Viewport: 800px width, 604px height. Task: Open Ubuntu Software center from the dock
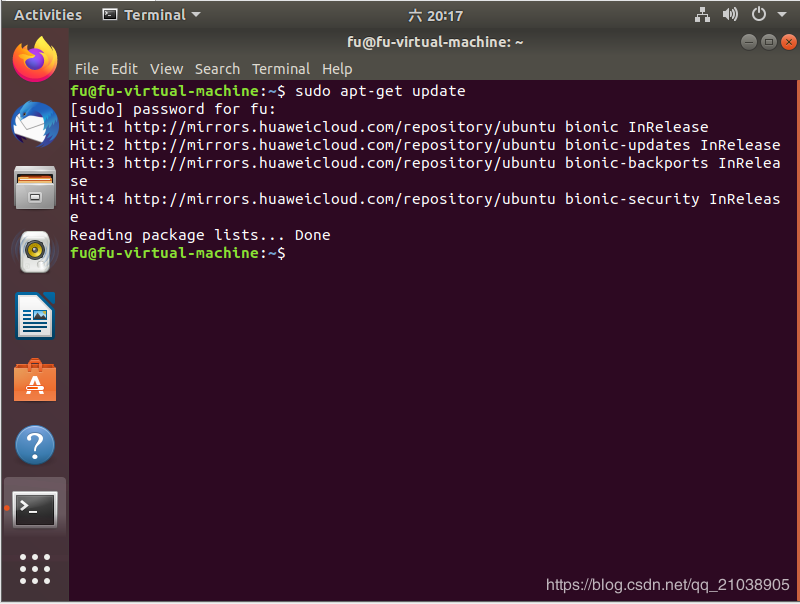[x=34, y=380]
